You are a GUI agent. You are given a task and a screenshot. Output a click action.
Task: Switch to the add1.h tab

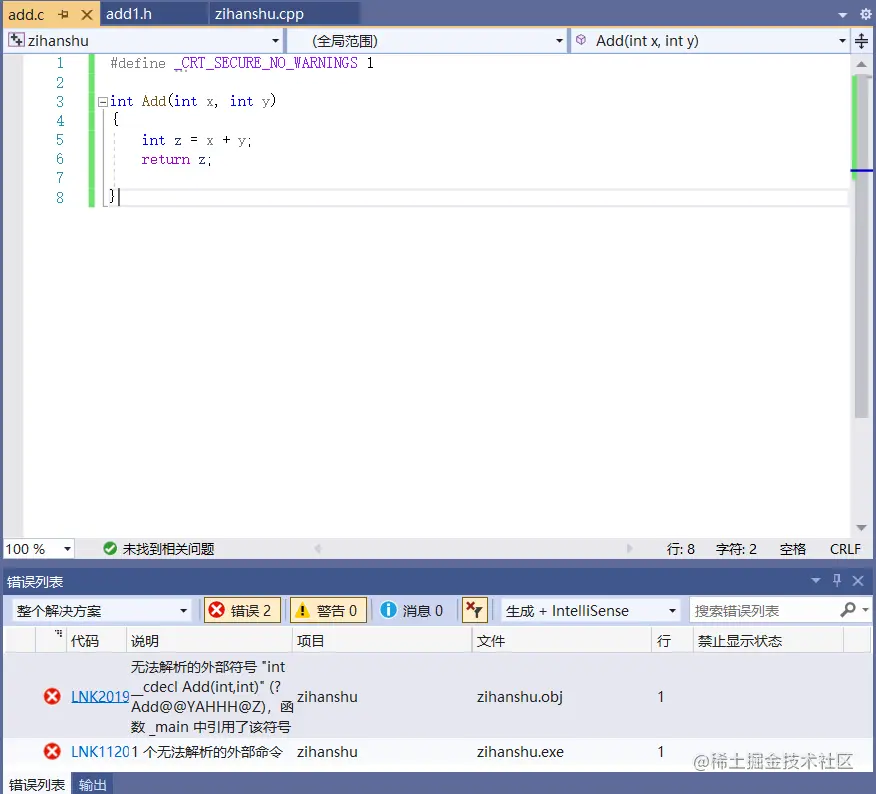tap(129, 14)
